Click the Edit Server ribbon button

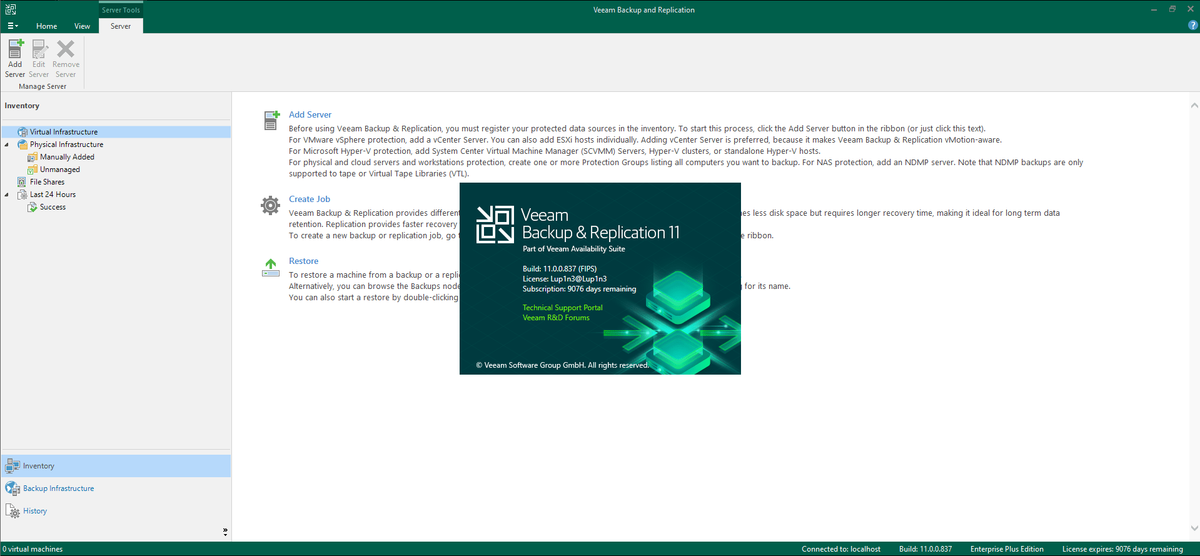click(39, 59)
